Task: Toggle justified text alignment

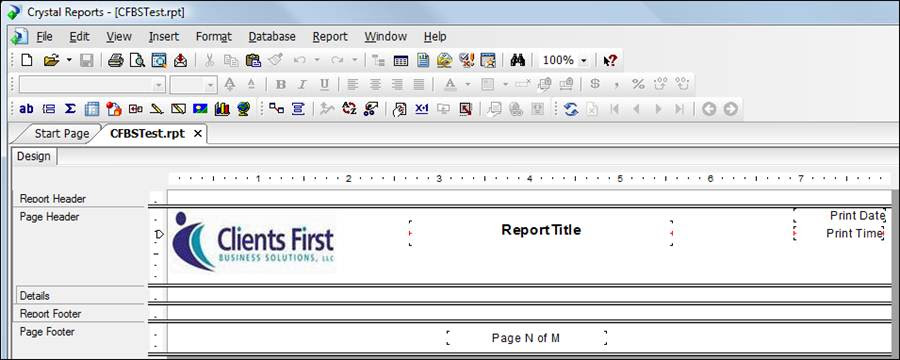Action: [419, 84]
